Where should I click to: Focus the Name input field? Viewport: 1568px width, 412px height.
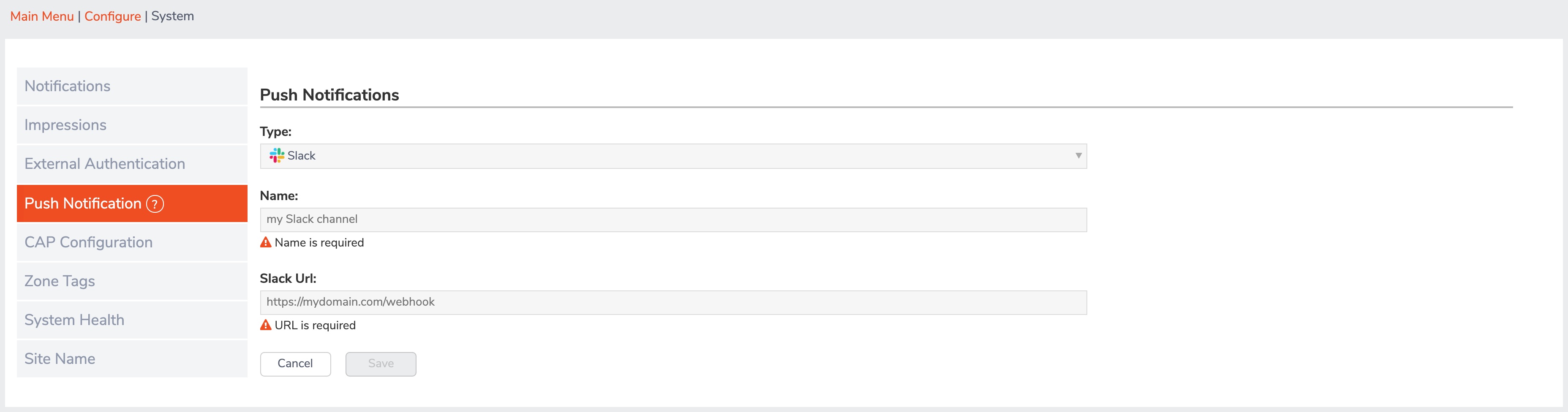(672, 220)
